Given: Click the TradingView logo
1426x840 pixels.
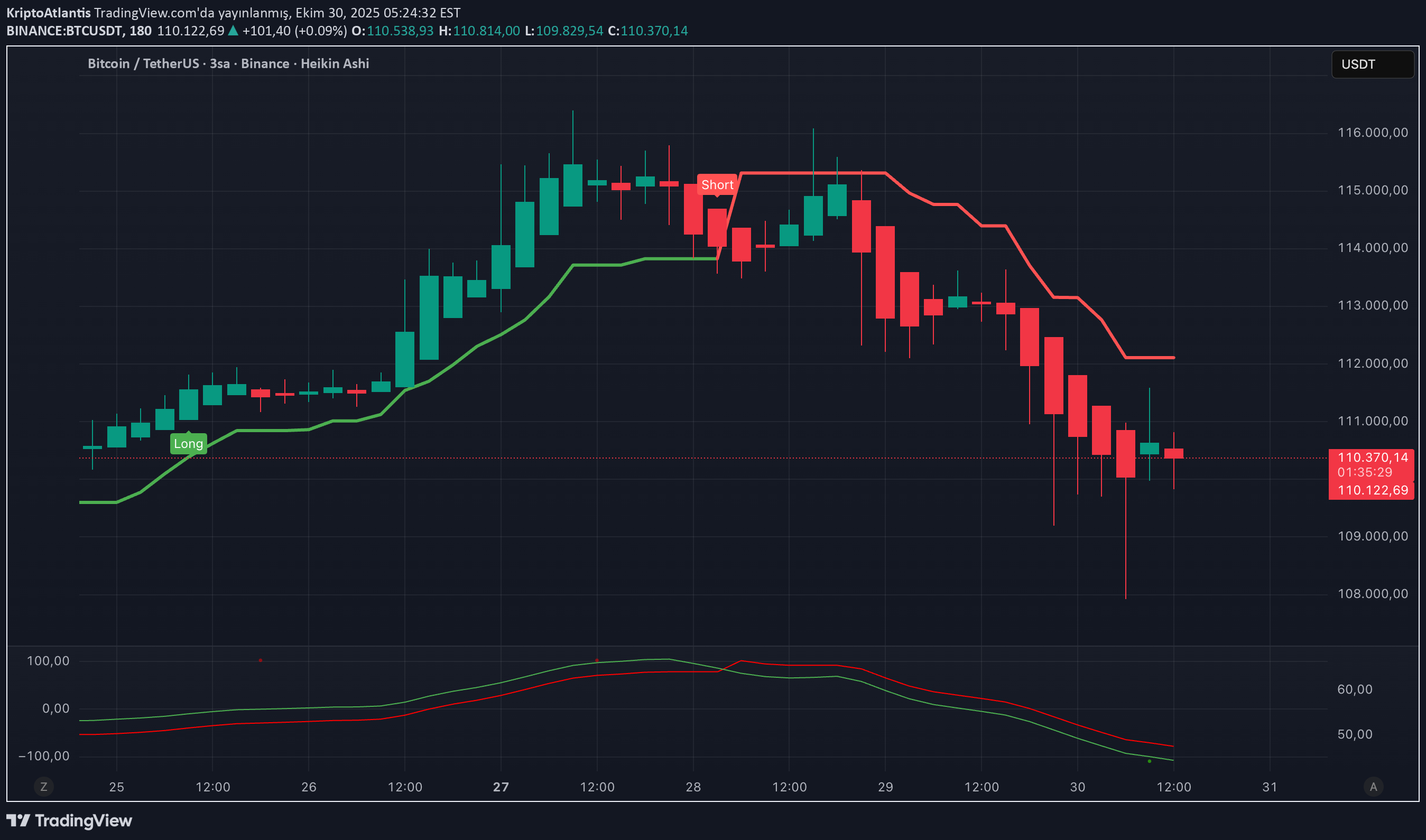Looking at the screenshot, I should (x=69, y=820).
